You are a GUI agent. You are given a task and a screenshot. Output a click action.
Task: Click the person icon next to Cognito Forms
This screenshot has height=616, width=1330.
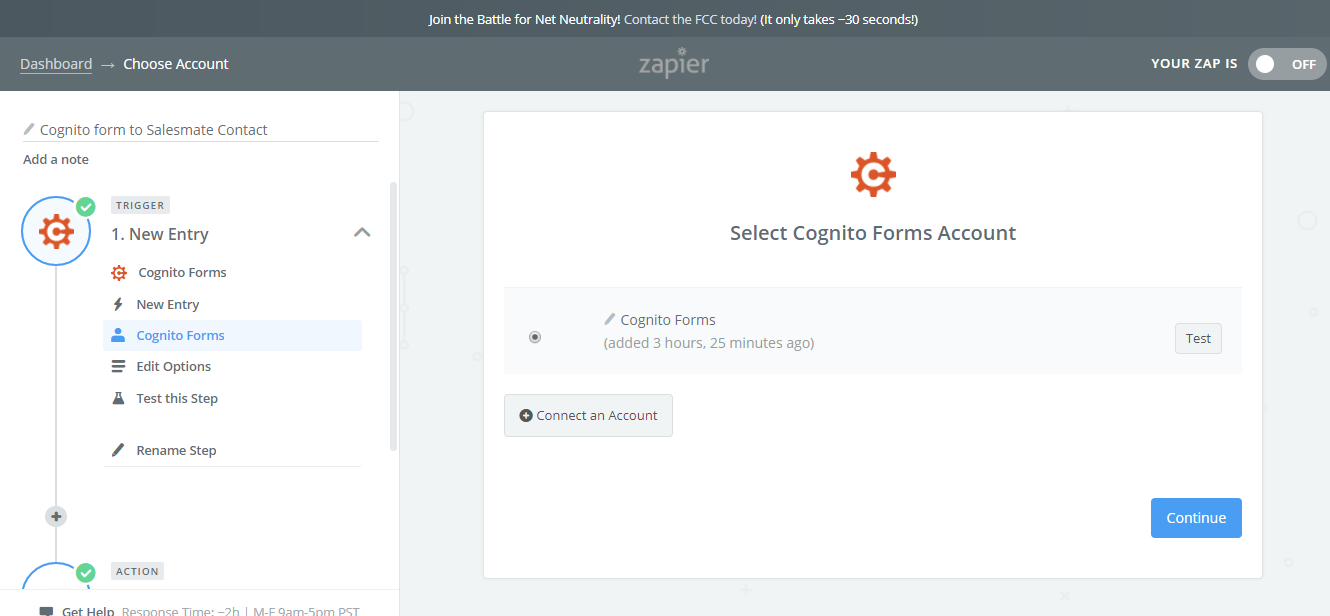click(118, 335)
